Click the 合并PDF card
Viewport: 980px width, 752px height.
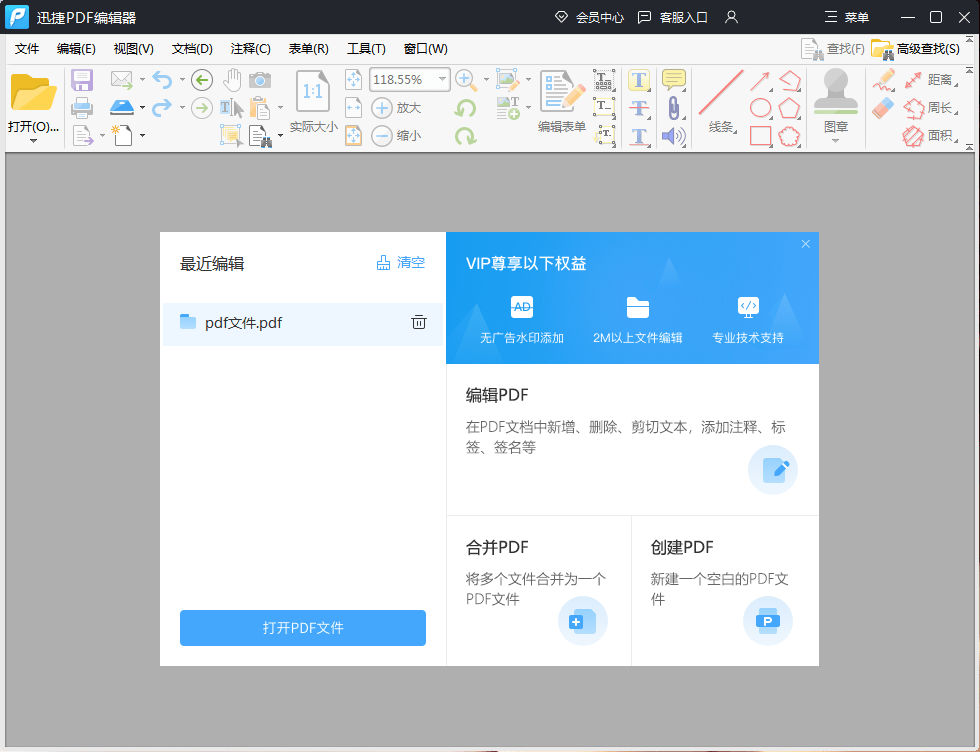[x=539, y=591]
